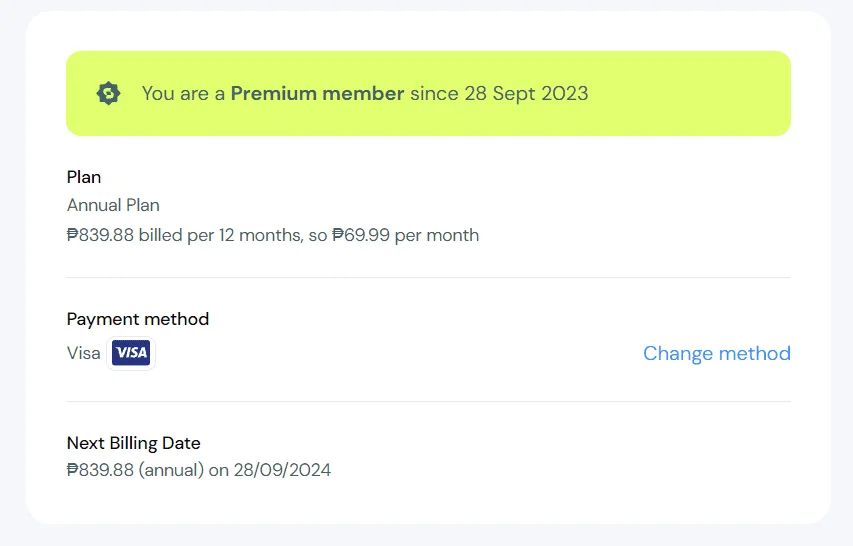
Task: Click the 'You are a' banner text
Action: 183,94
